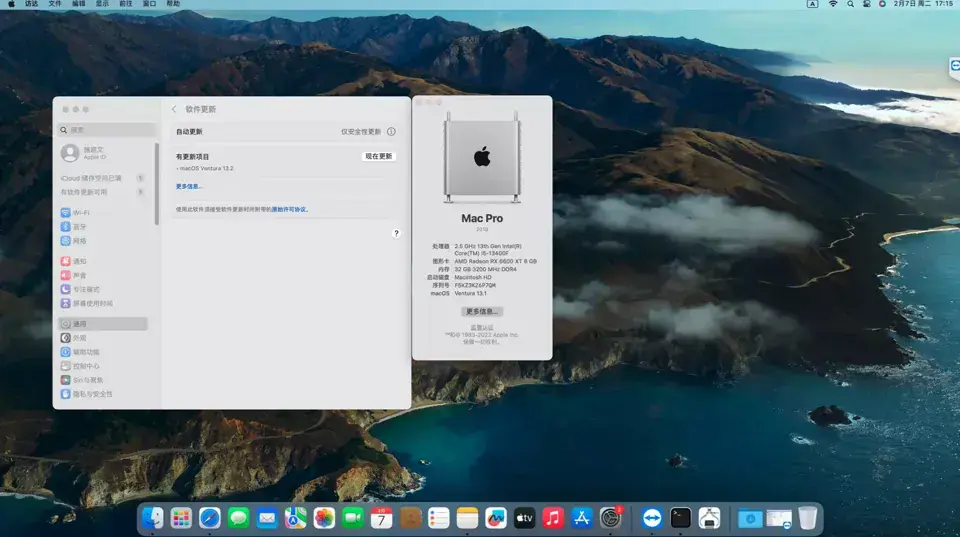This screenshot has height=537, width=960.
Task: Select 专注模式 in settings sidebar
Action: [103, 289]
